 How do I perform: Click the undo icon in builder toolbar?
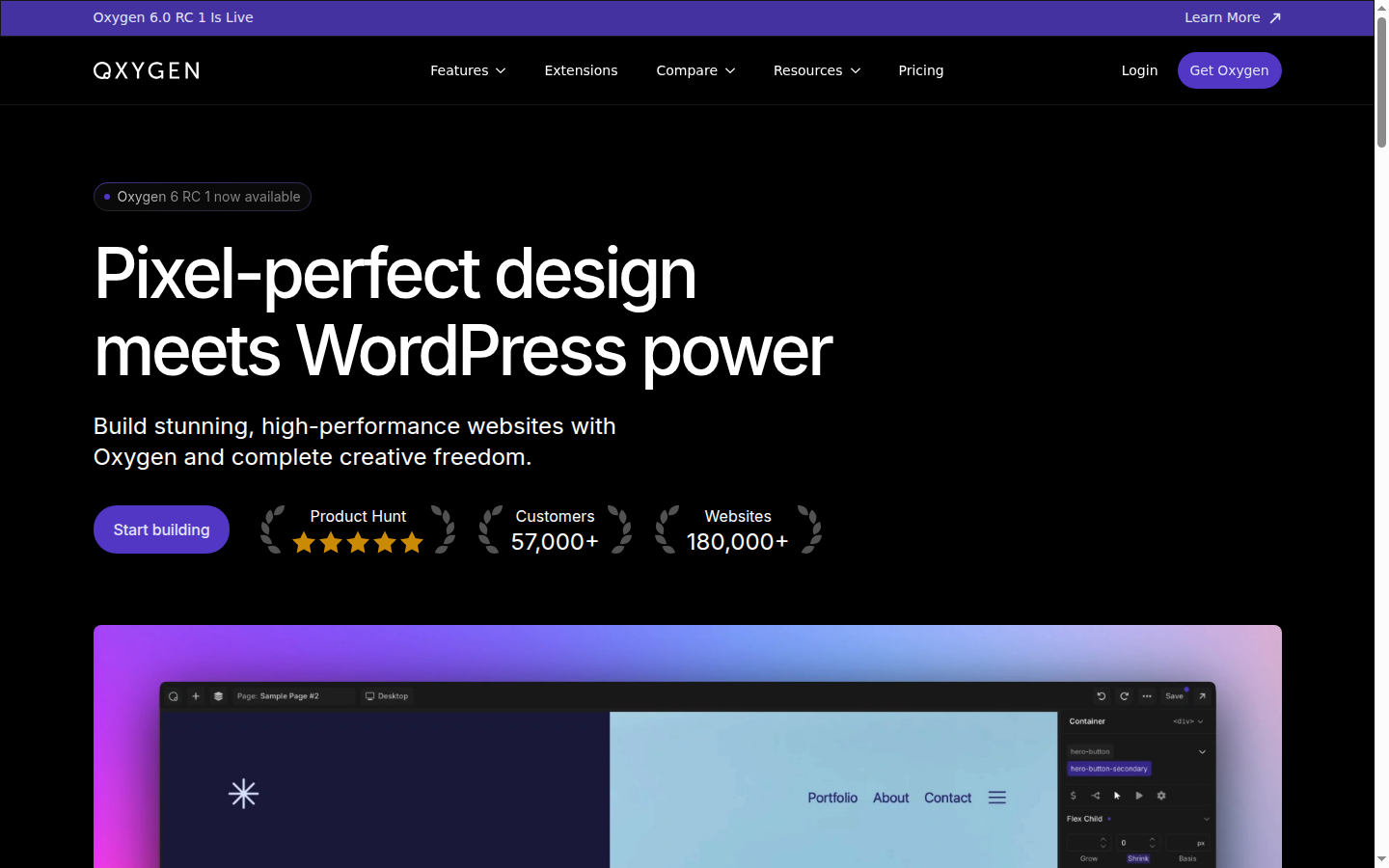(1101, 695)
